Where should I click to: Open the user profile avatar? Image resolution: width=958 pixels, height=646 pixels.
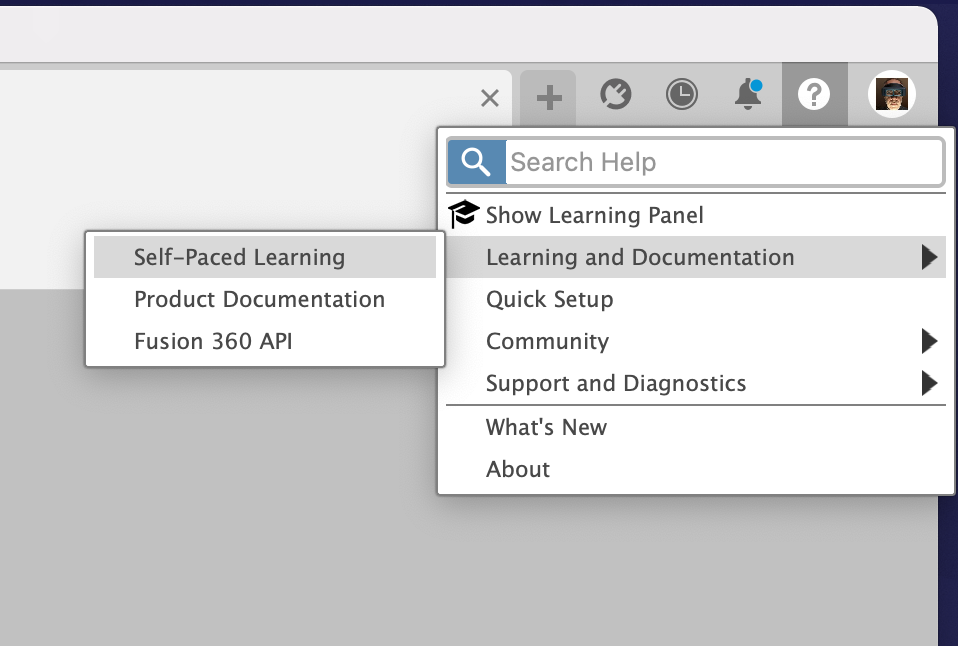click(891, 95)
